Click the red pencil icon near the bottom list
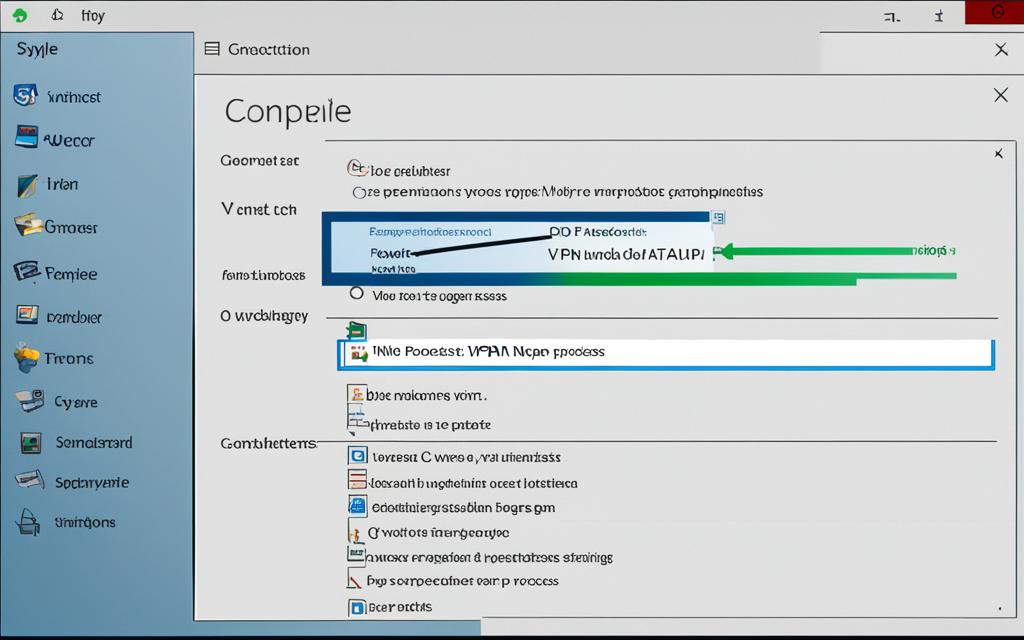 point(352,580)
